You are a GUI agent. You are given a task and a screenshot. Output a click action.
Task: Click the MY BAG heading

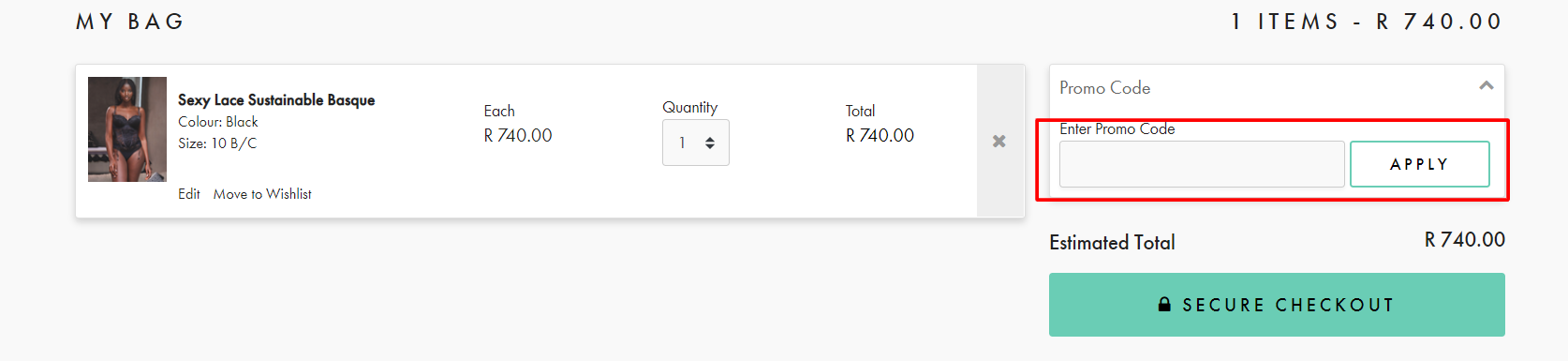(130, 22)
